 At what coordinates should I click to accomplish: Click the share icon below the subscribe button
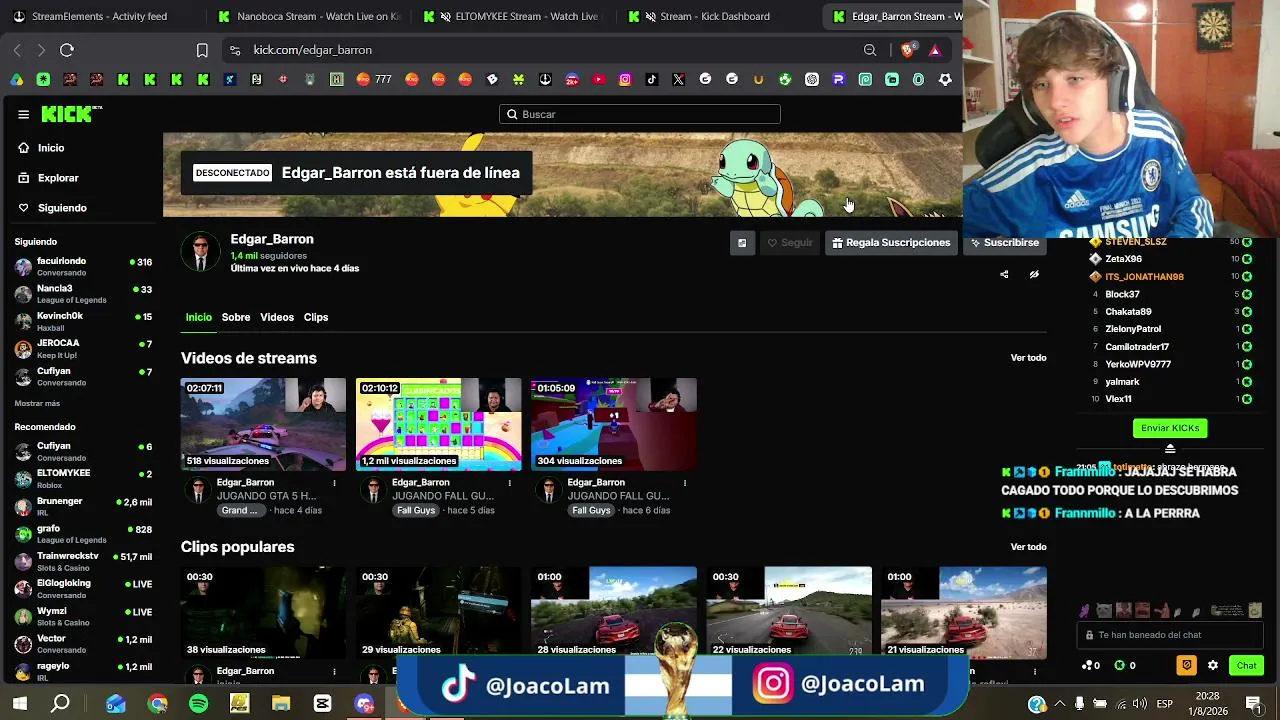point(1004,274)
